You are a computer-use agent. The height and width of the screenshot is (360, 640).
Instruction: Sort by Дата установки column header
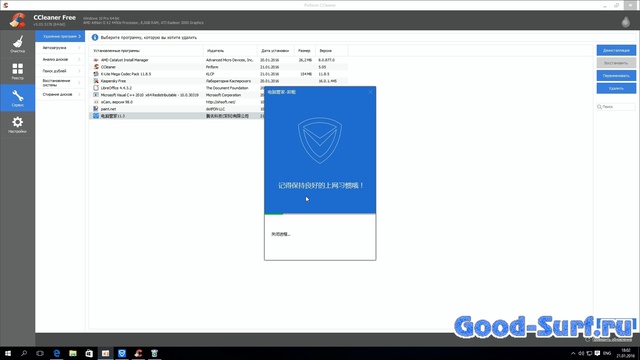point(276,51)
